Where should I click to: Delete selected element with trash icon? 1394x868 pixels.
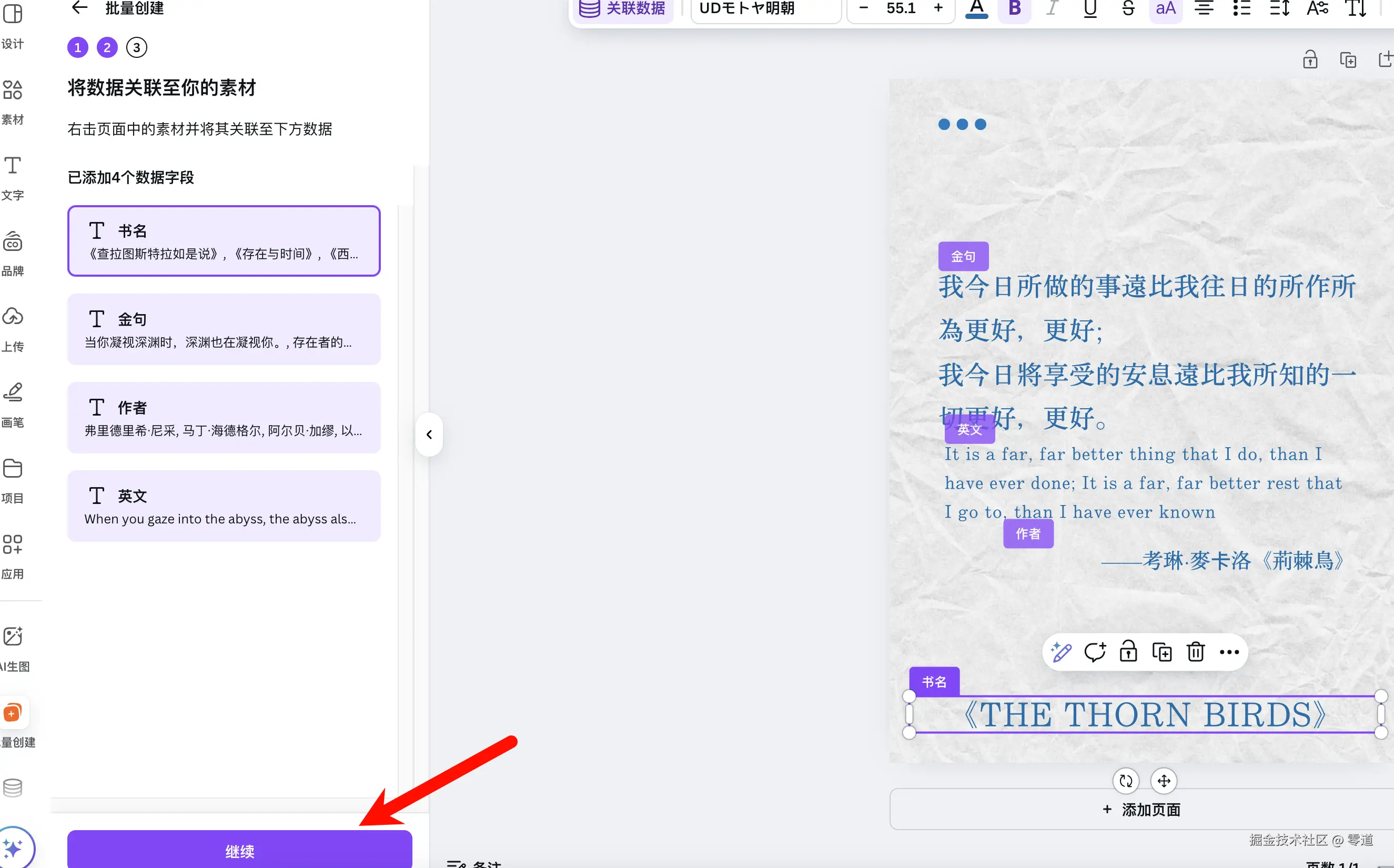pyautogui.click(x=1196, y=652)
